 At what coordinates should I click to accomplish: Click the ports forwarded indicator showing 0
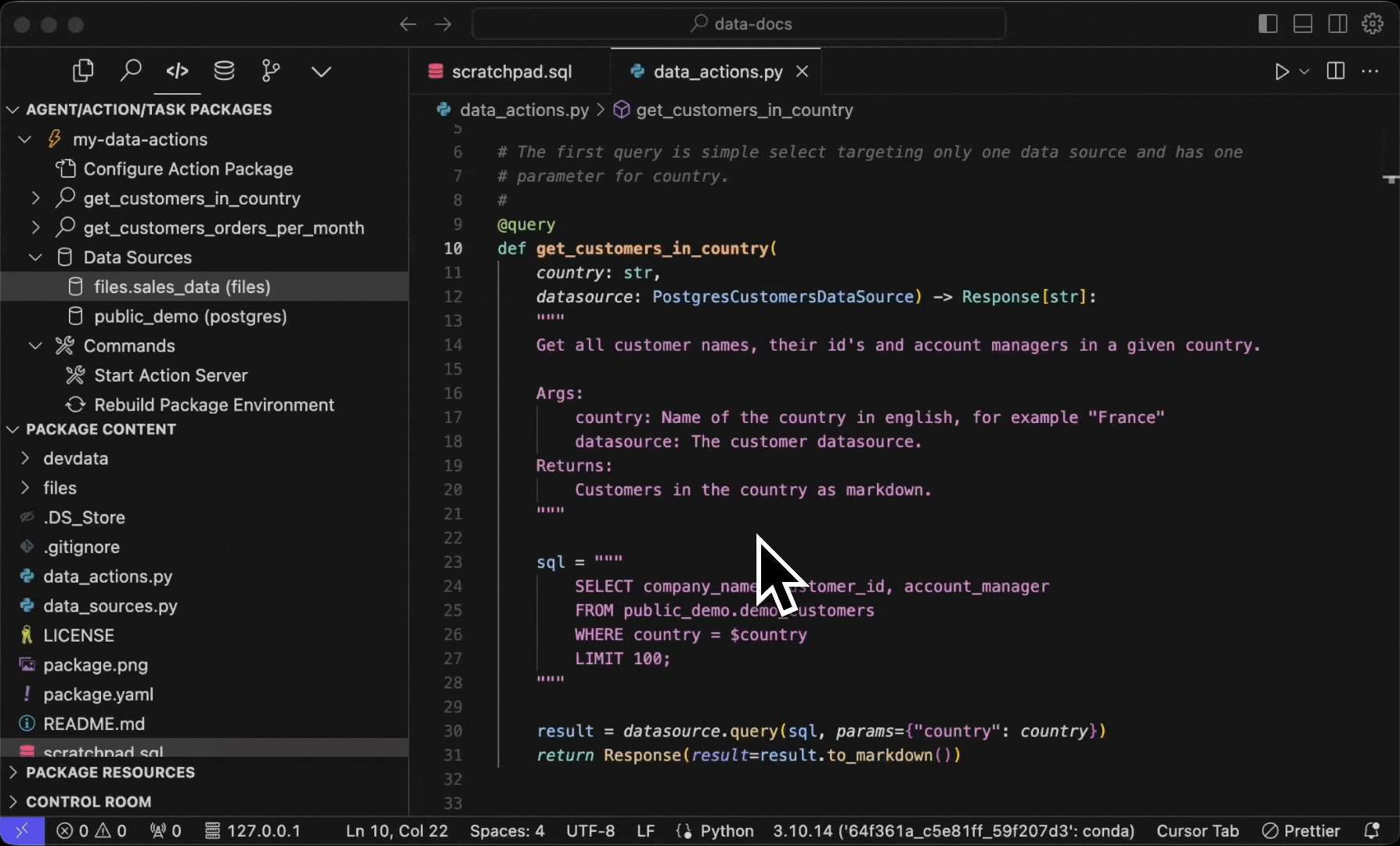coord(166,831)
